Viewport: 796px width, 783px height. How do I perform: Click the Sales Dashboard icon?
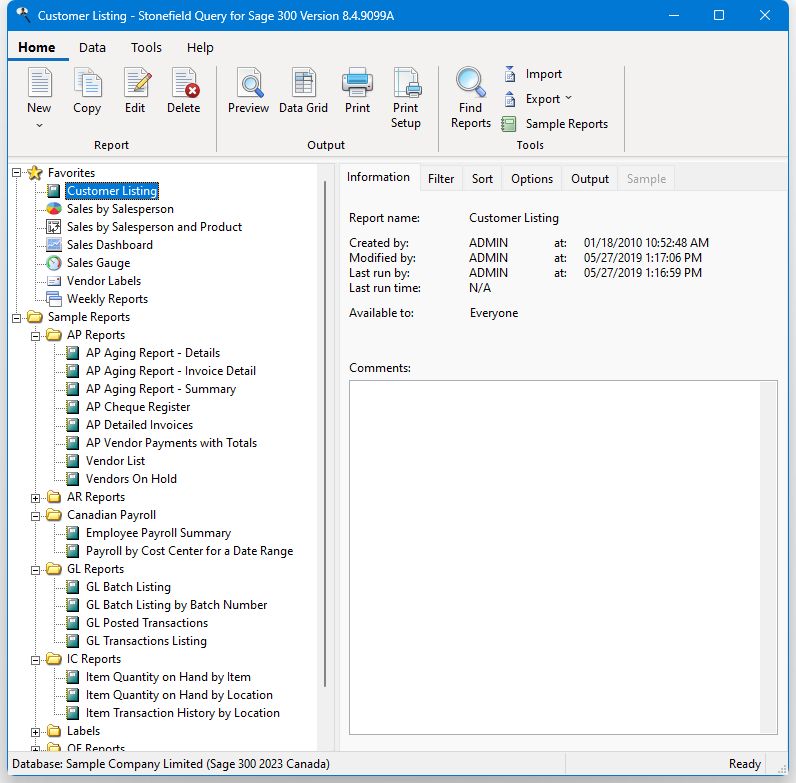click(x=54, y=245)
